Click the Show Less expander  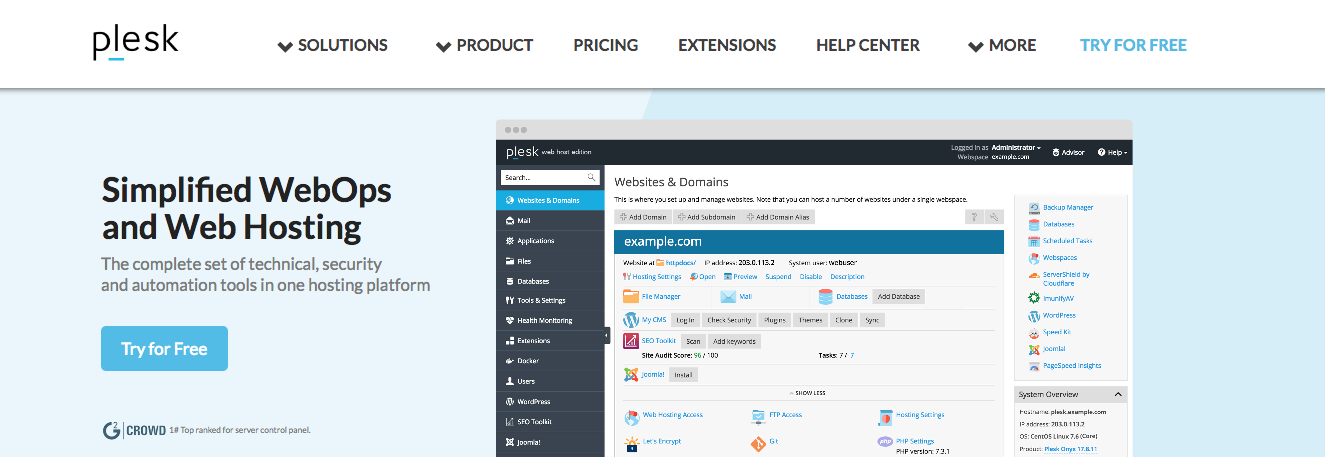click(808, 393)
